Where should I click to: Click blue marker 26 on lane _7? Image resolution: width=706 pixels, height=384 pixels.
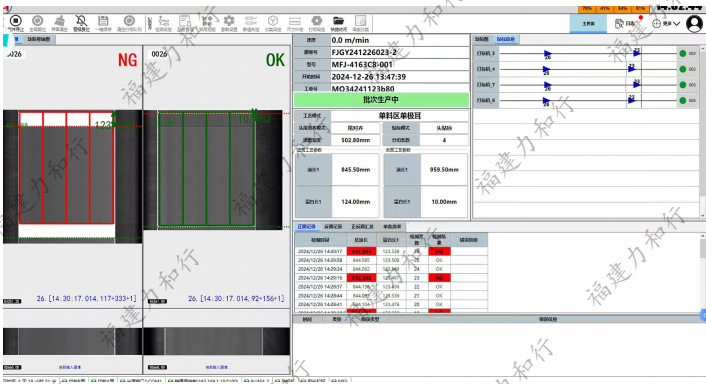pyautogui.click(x=548, y=86)
